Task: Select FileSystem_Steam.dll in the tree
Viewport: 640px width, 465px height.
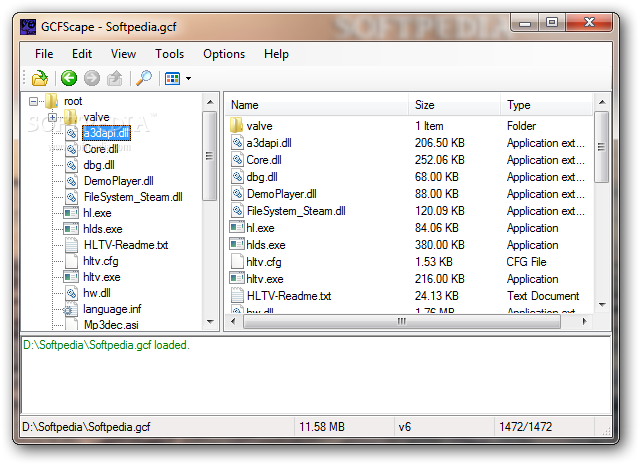Action: (x=133, y=197)
